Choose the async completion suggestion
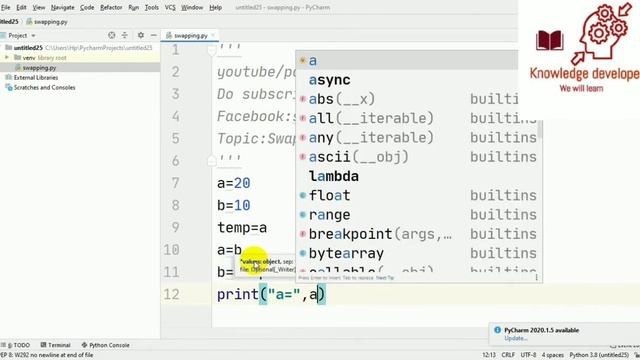 [x=419, y=80]
